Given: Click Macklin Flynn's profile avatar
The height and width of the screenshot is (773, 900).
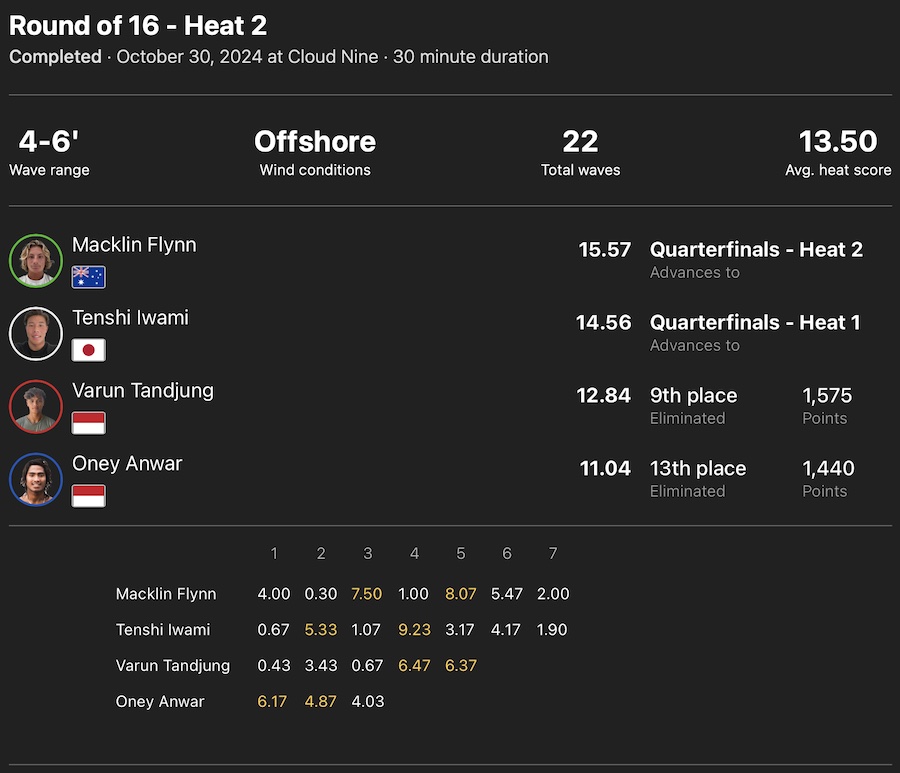Looking at the screenshot, I should [36, 260].
